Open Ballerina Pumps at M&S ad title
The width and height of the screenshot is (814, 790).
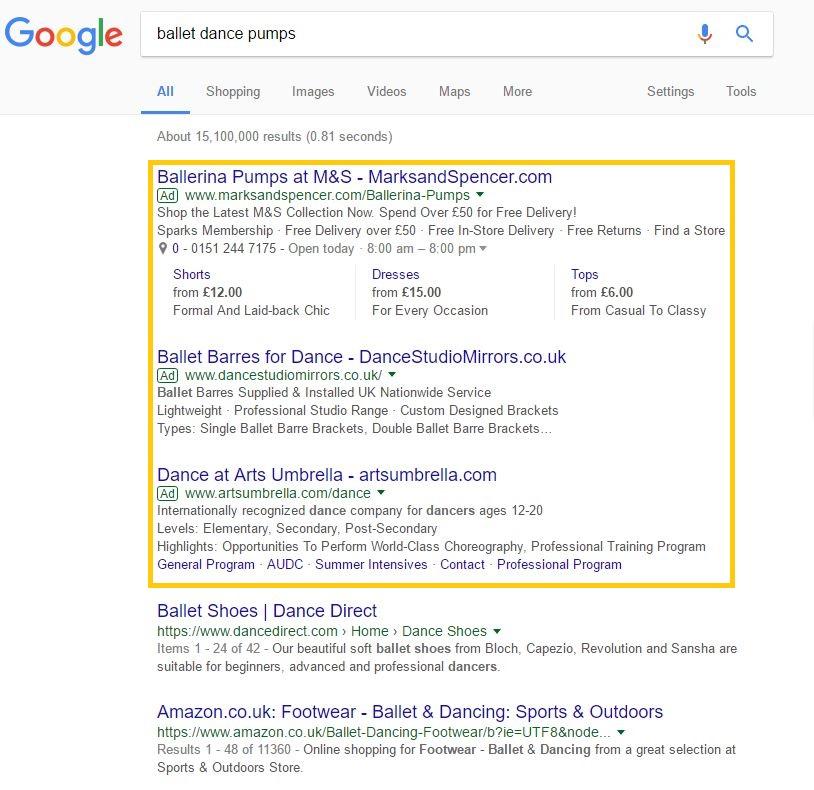coord(355,177)
